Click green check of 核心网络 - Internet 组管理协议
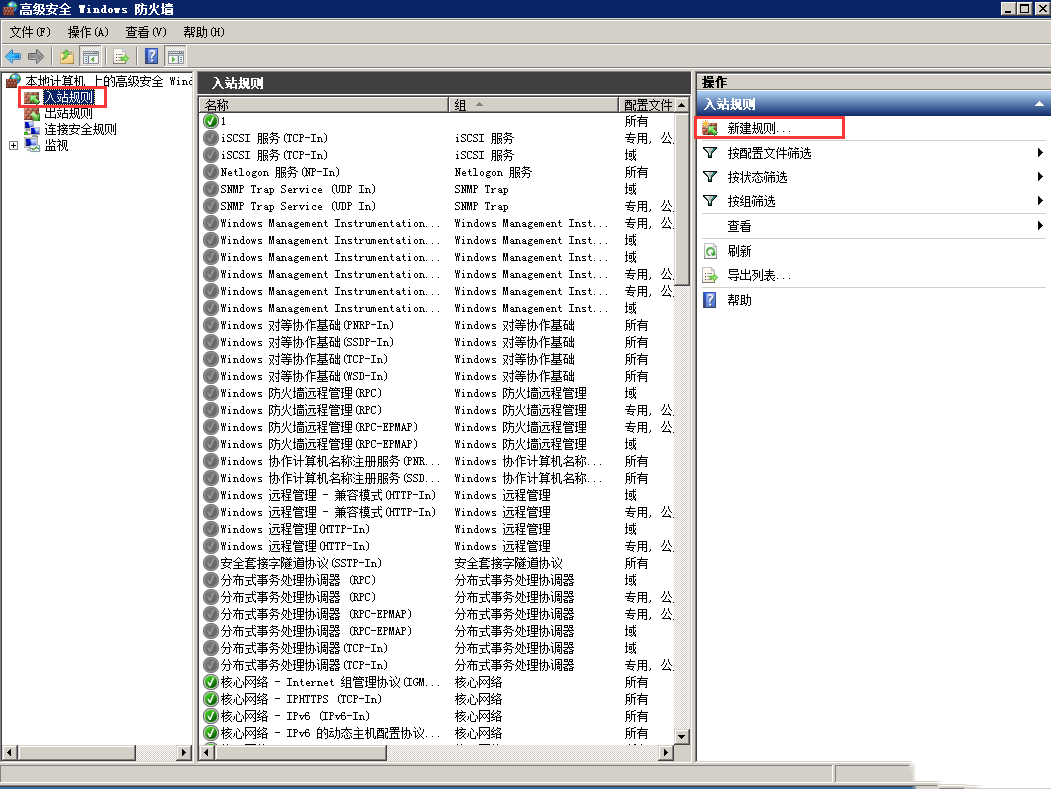The image size is (1051, 789). 211,682
